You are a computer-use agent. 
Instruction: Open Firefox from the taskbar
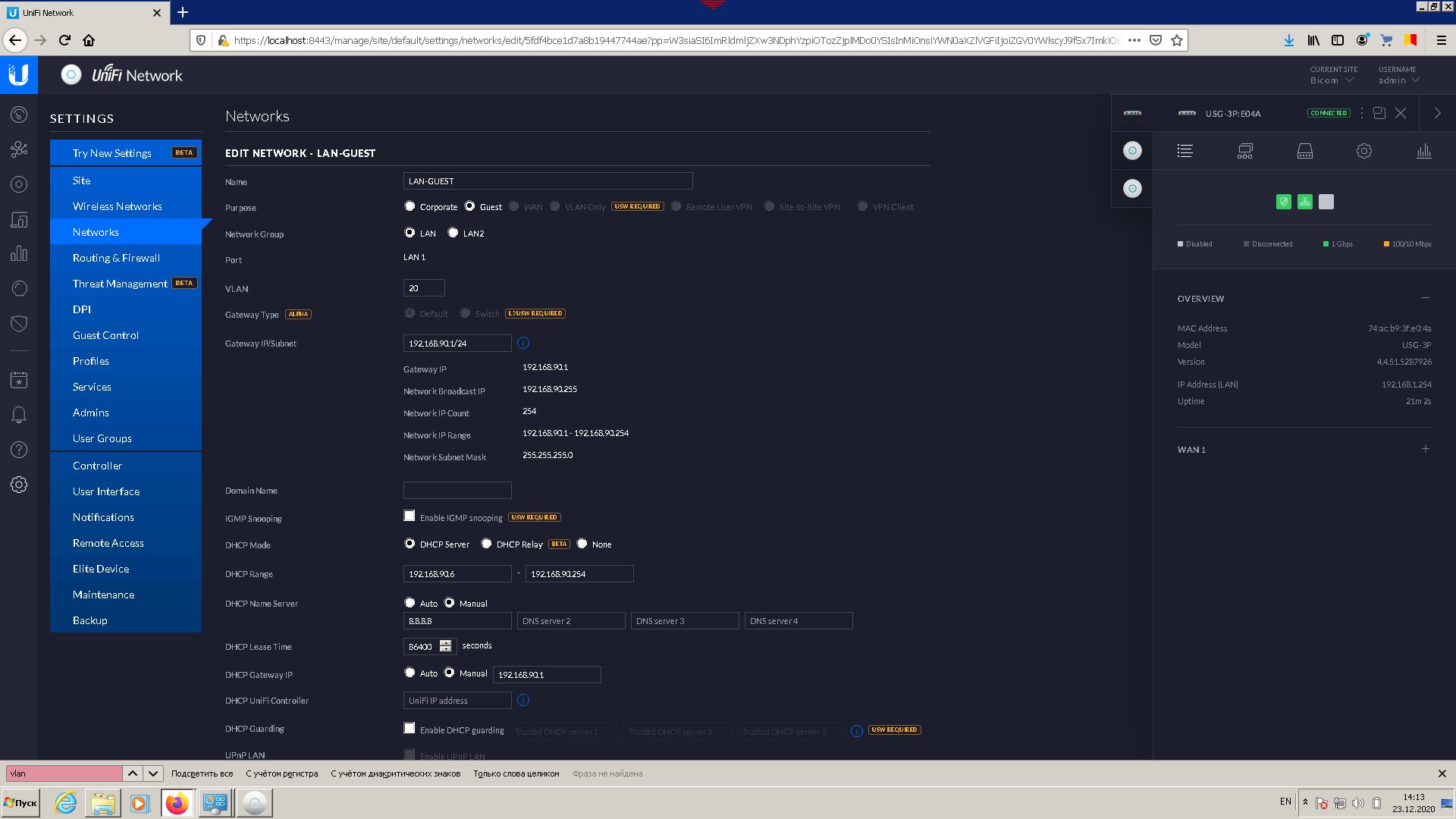click(177, 803)
